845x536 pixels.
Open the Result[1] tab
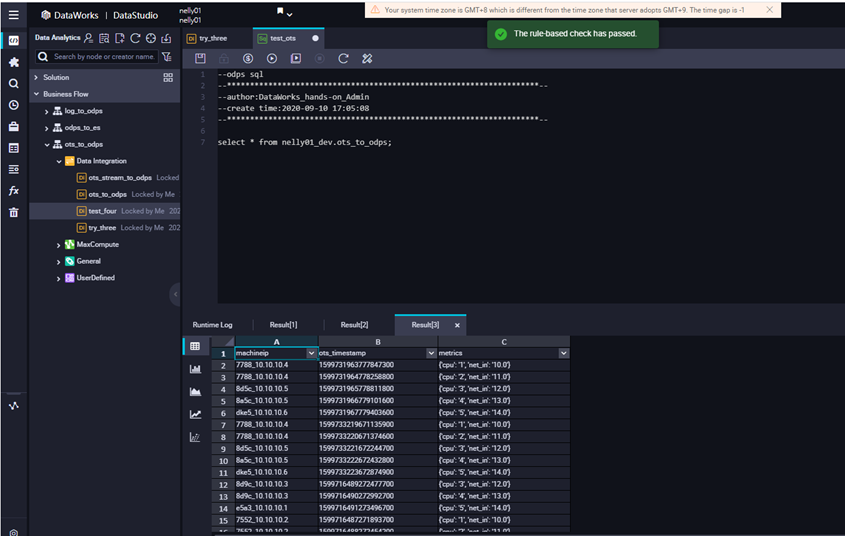283,325
